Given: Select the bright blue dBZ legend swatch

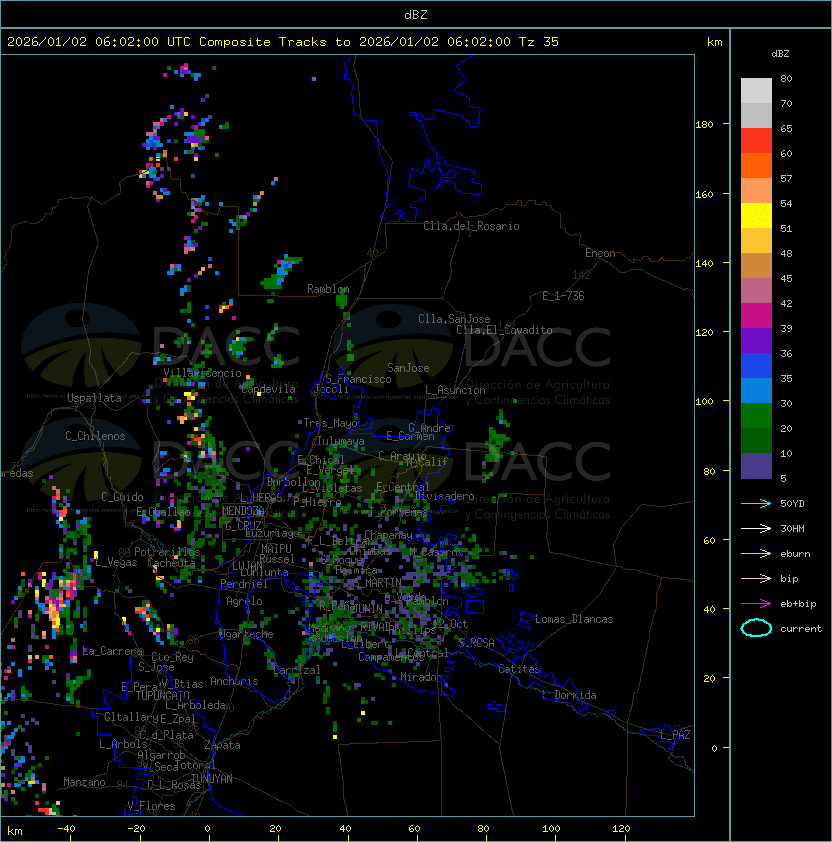Looking at the screenshot, I should point(756,366).
